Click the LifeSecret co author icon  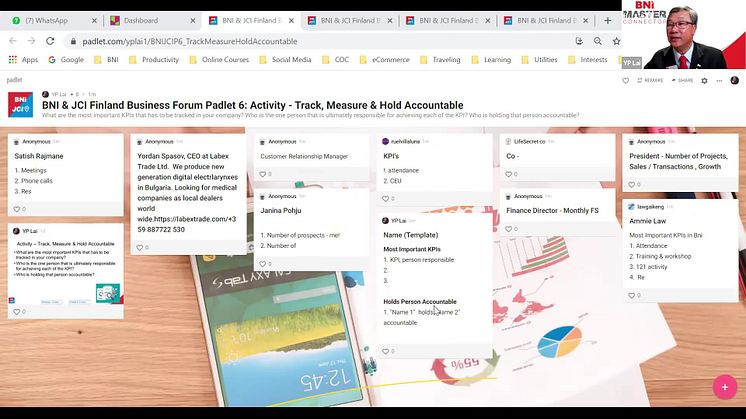tap(508, 141)
